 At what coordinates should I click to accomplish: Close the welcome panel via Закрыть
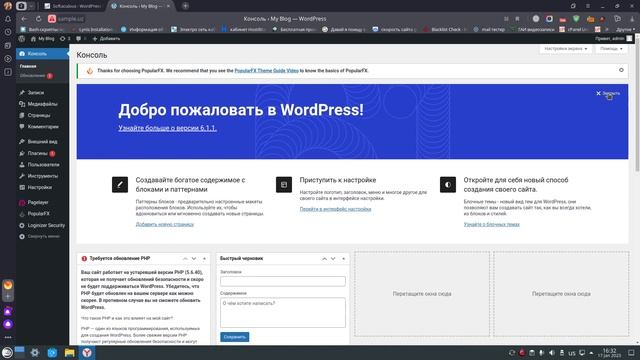tap(608, 93)
